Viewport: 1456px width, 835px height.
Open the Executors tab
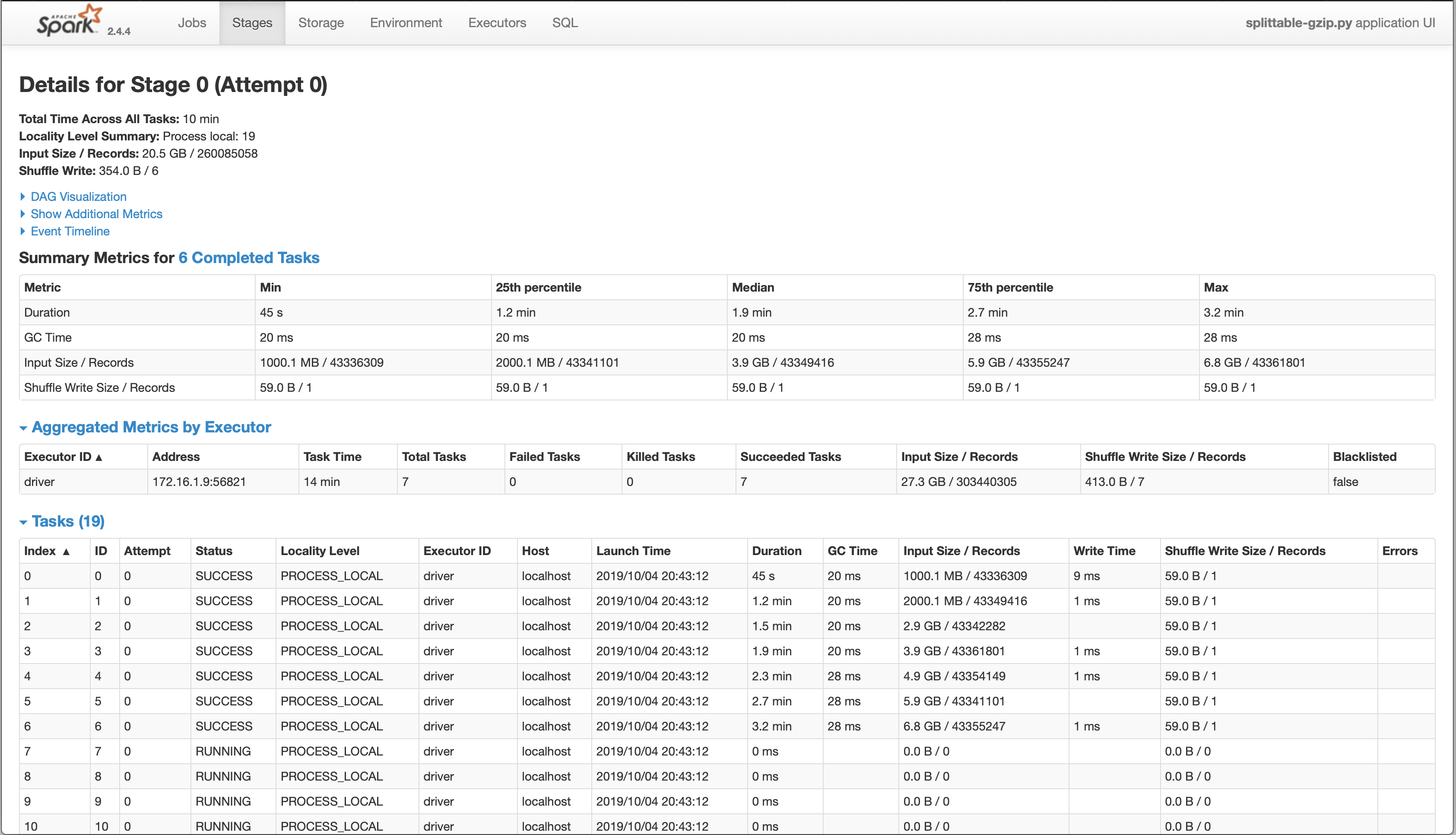[x=496, y=22]
